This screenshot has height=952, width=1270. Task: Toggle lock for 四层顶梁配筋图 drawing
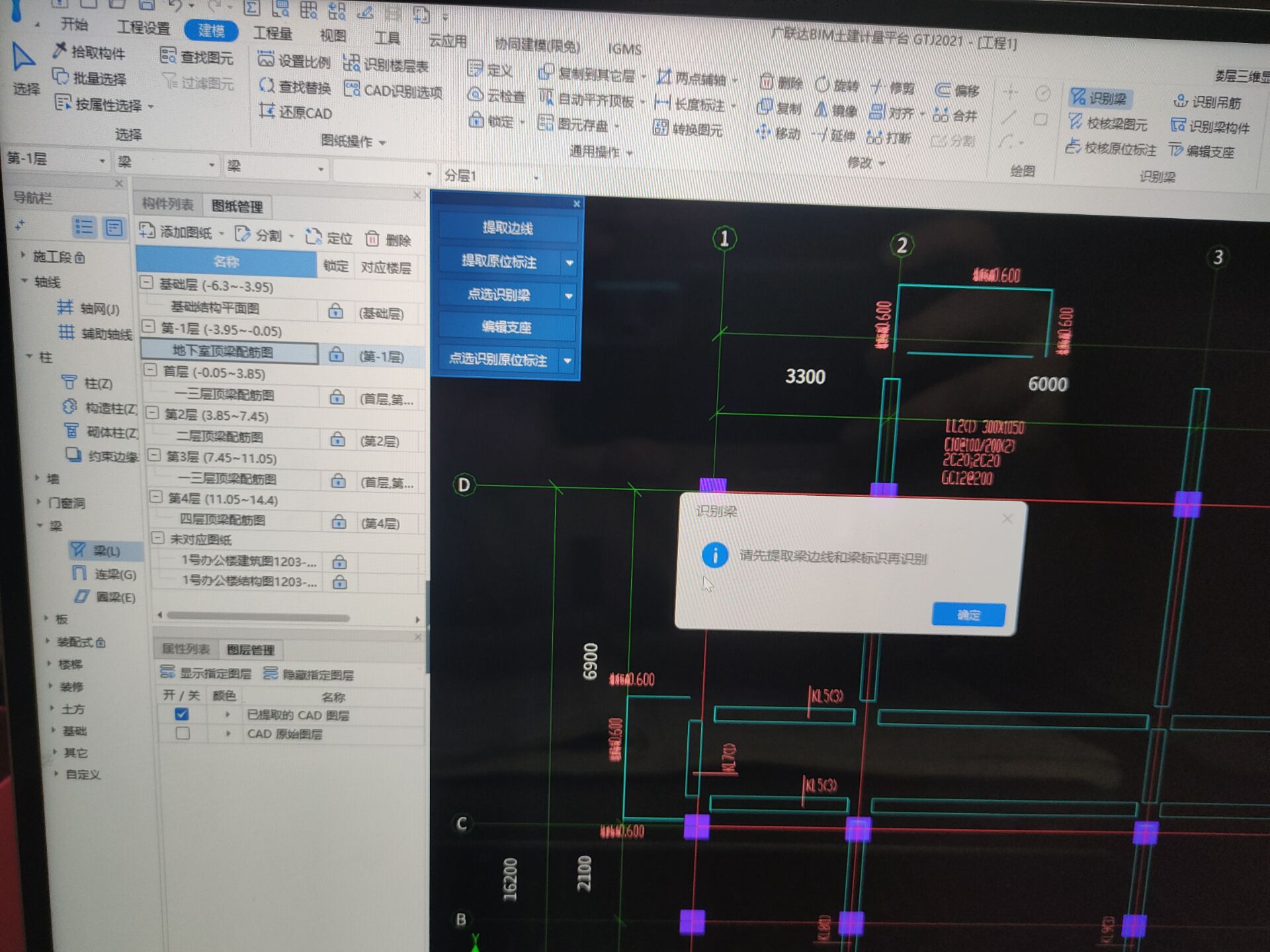click(339, 522)
